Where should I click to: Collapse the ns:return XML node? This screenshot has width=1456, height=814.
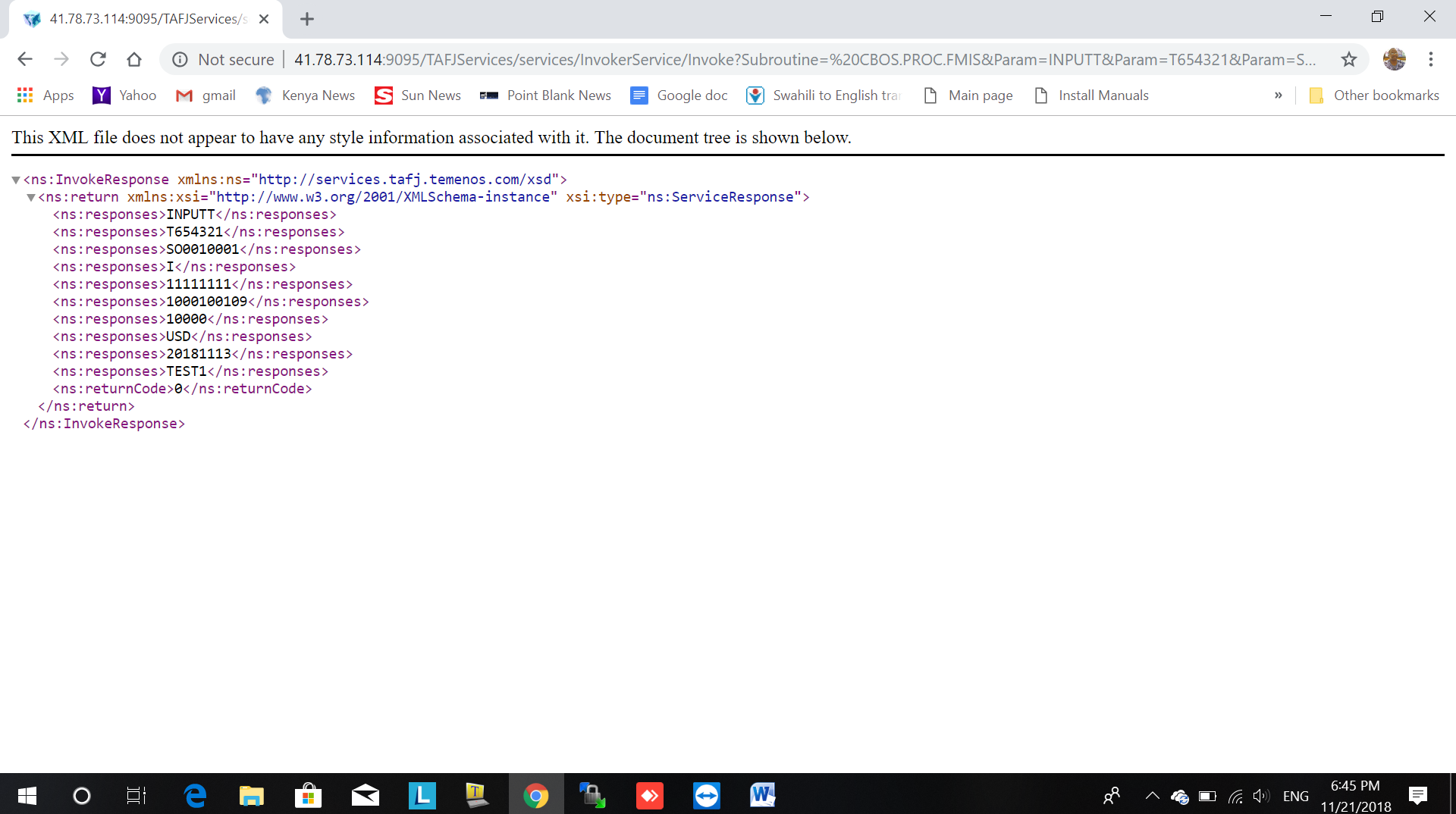31,198
